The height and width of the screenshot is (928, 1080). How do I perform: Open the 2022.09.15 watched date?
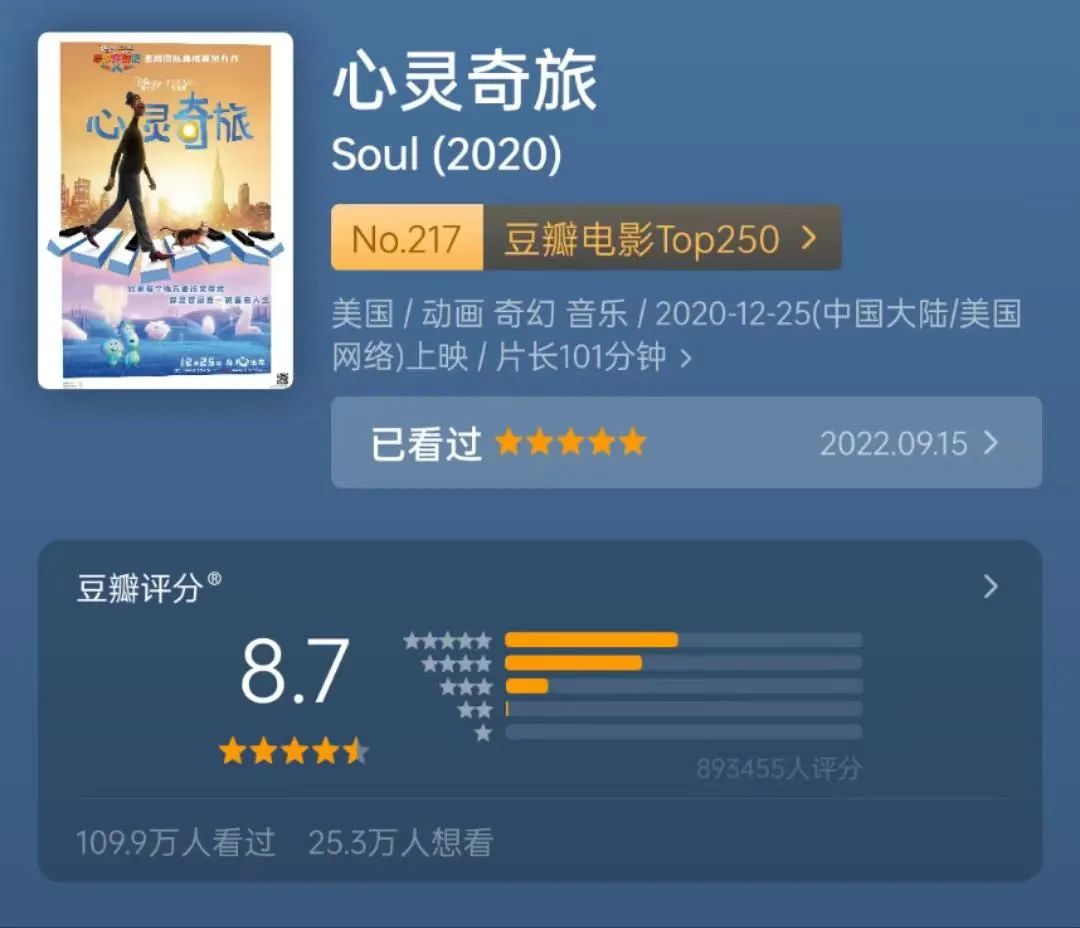pyautogui.click(x=893, y=444)
